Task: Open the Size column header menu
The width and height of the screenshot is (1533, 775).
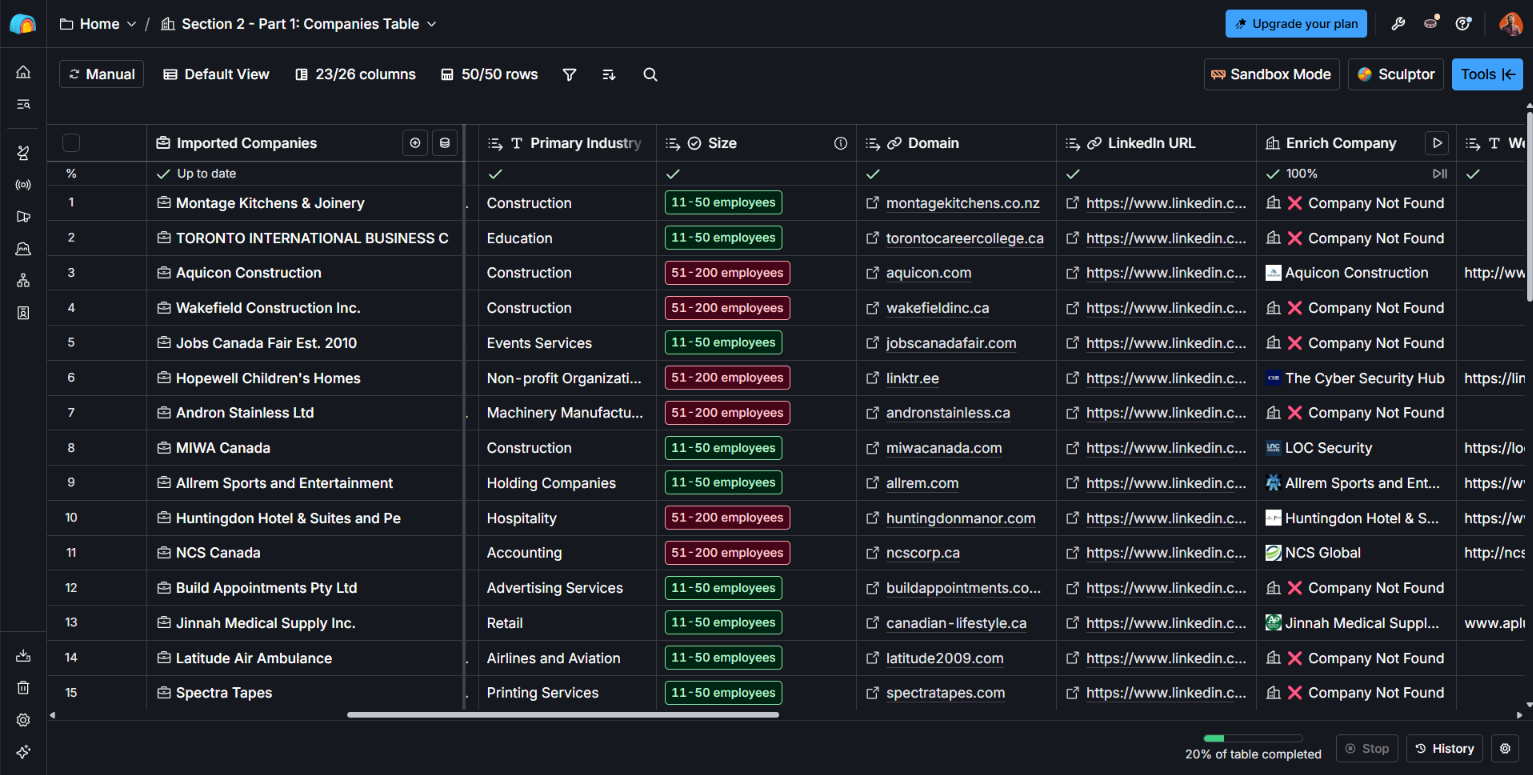Action: point(756,143)
